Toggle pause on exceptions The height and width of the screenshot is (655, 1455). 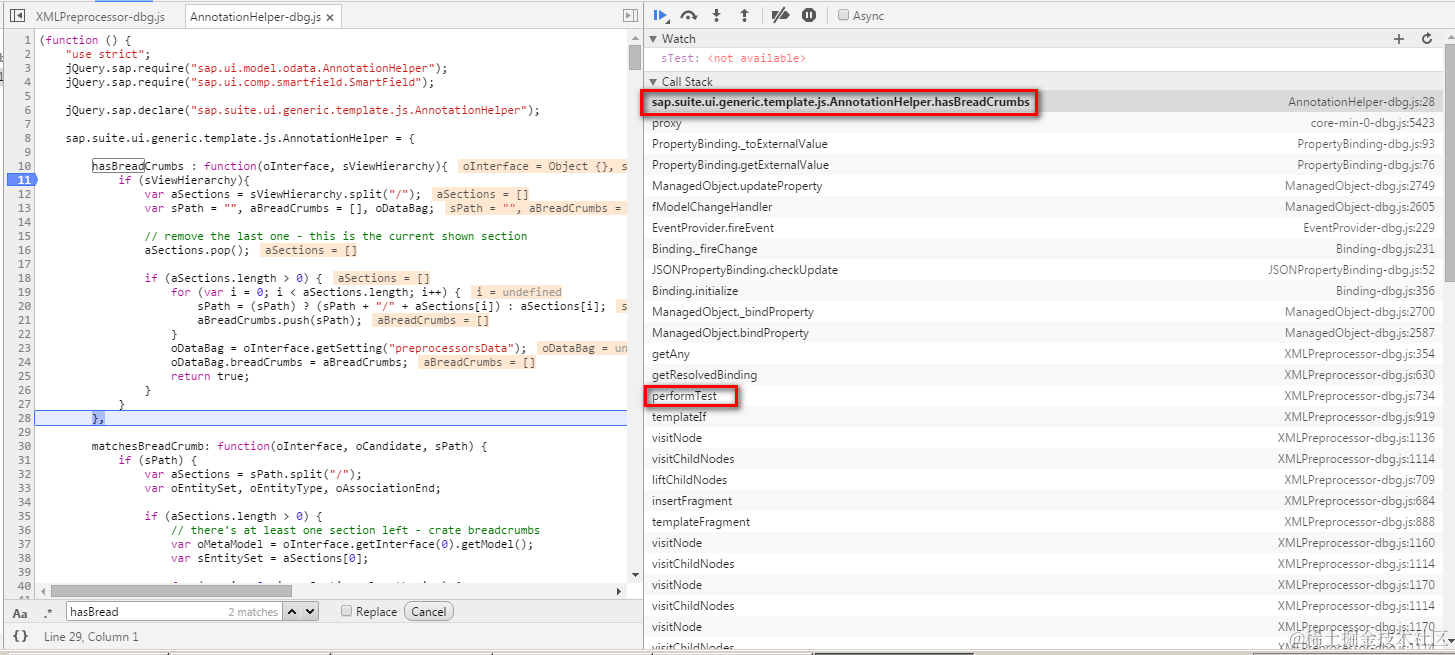click(x=809, y=15)
